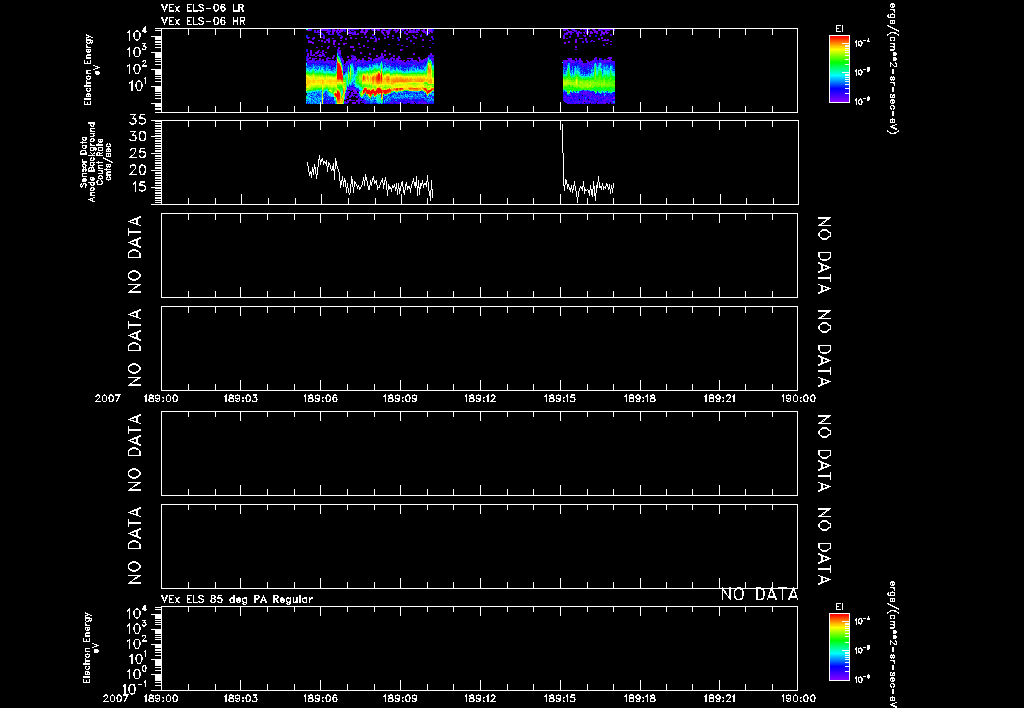Click the "El" label above the top color bar
Viewport: 1024px width, 708px height.
pos(839,29)
